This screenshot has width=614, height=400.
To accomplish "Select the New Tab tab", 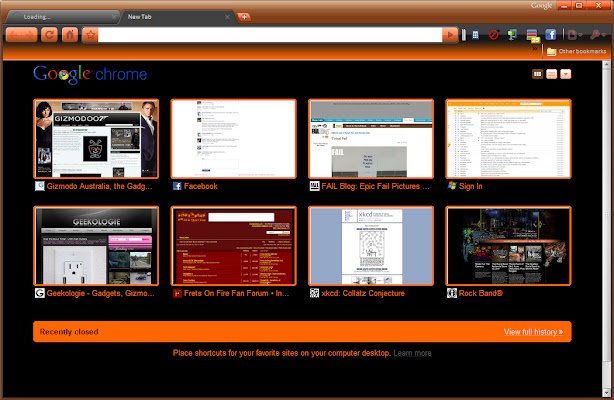I will coord(176,17).
